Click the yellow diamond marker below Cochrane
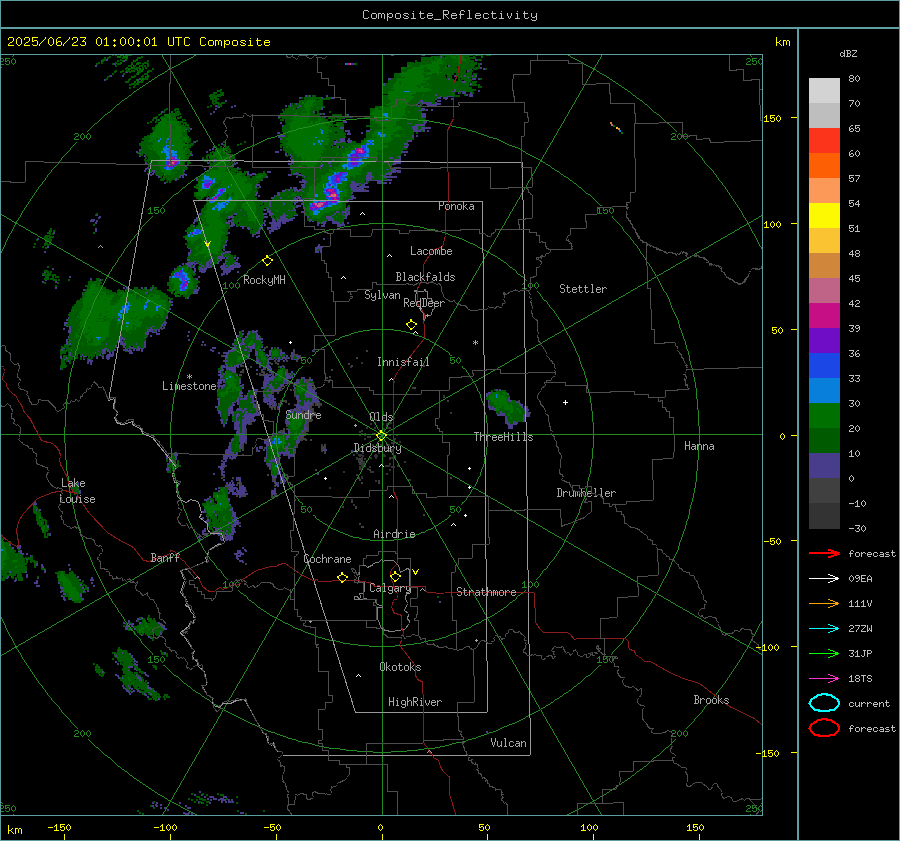Viewport: 900px width, 841px height. 343,578
